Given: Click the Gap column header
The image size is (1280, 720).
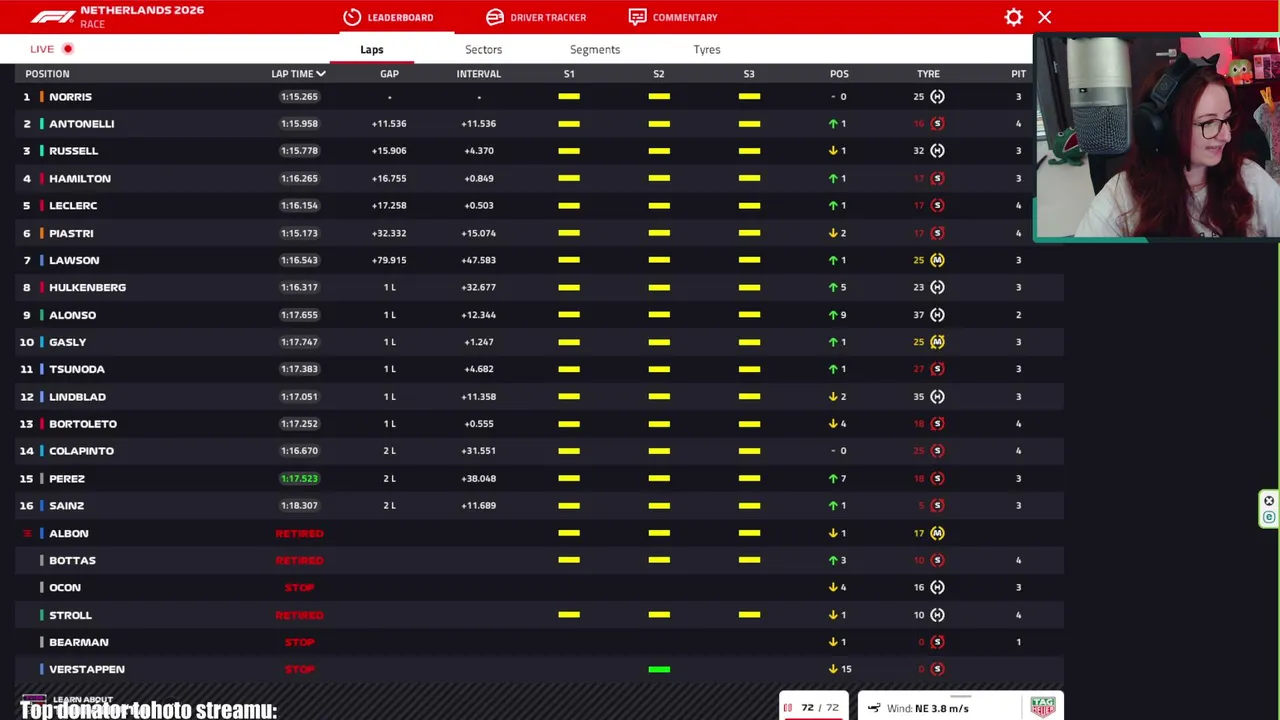Looking at the screenshot, I should (389, 74).
